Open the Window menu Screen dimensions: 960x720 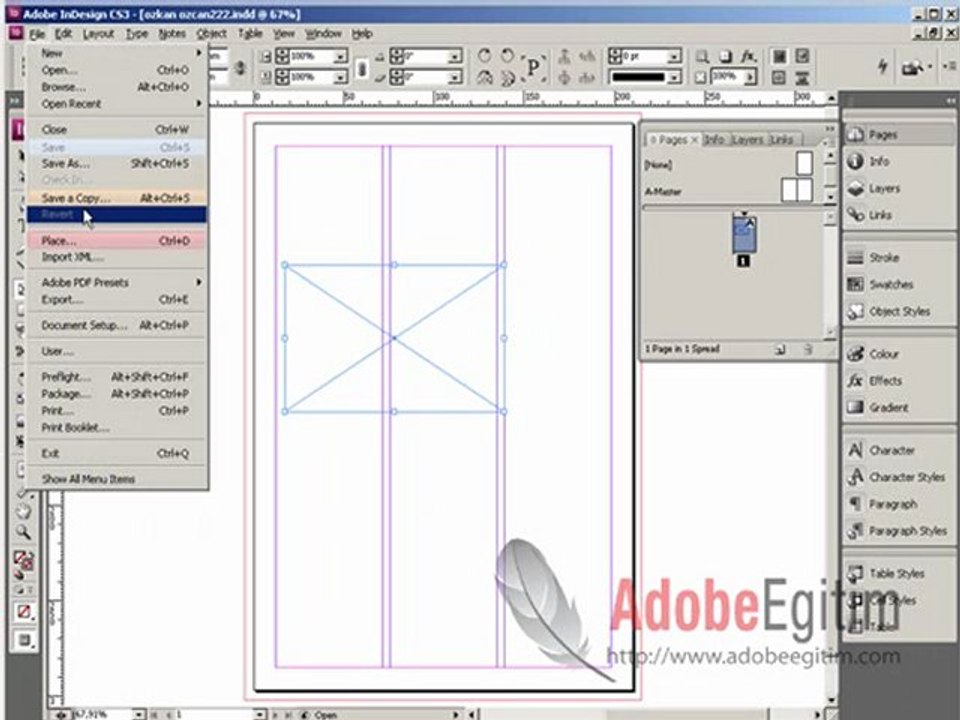pos(323,34)
